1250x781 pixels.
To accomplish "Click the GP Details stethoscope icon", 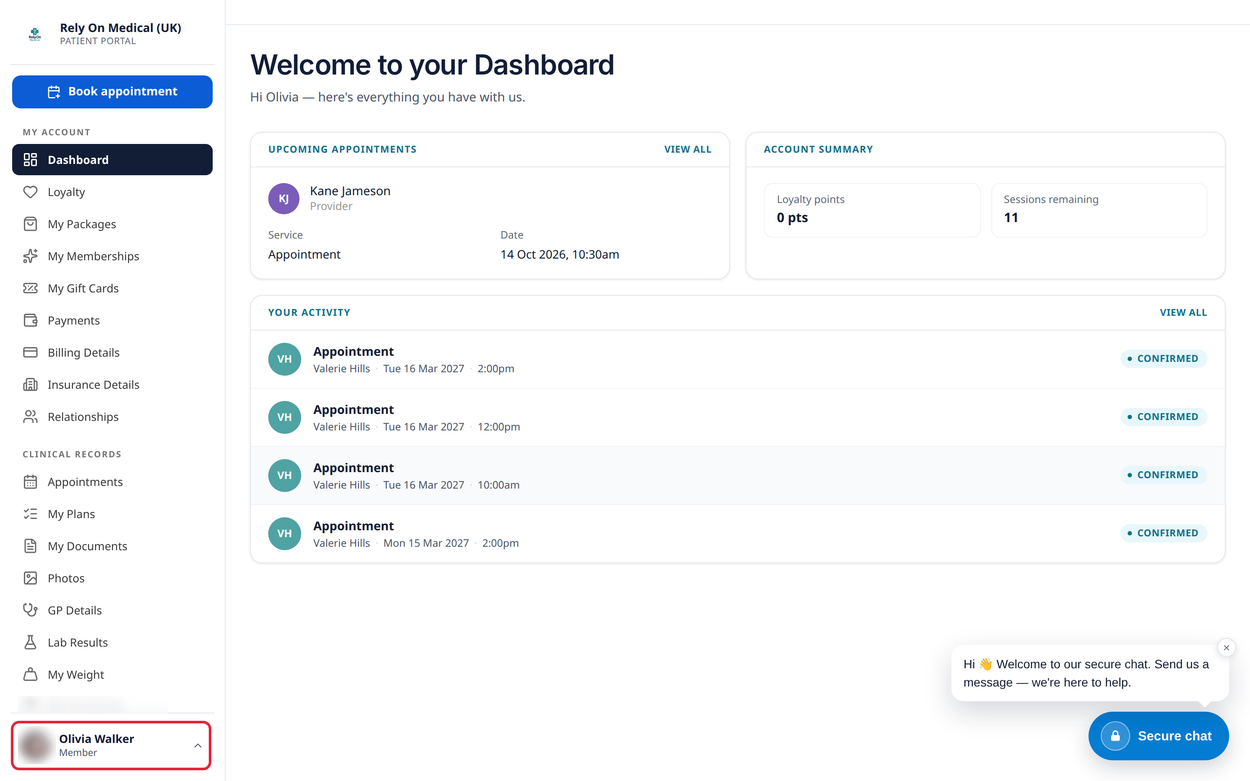I will [30, 610].
